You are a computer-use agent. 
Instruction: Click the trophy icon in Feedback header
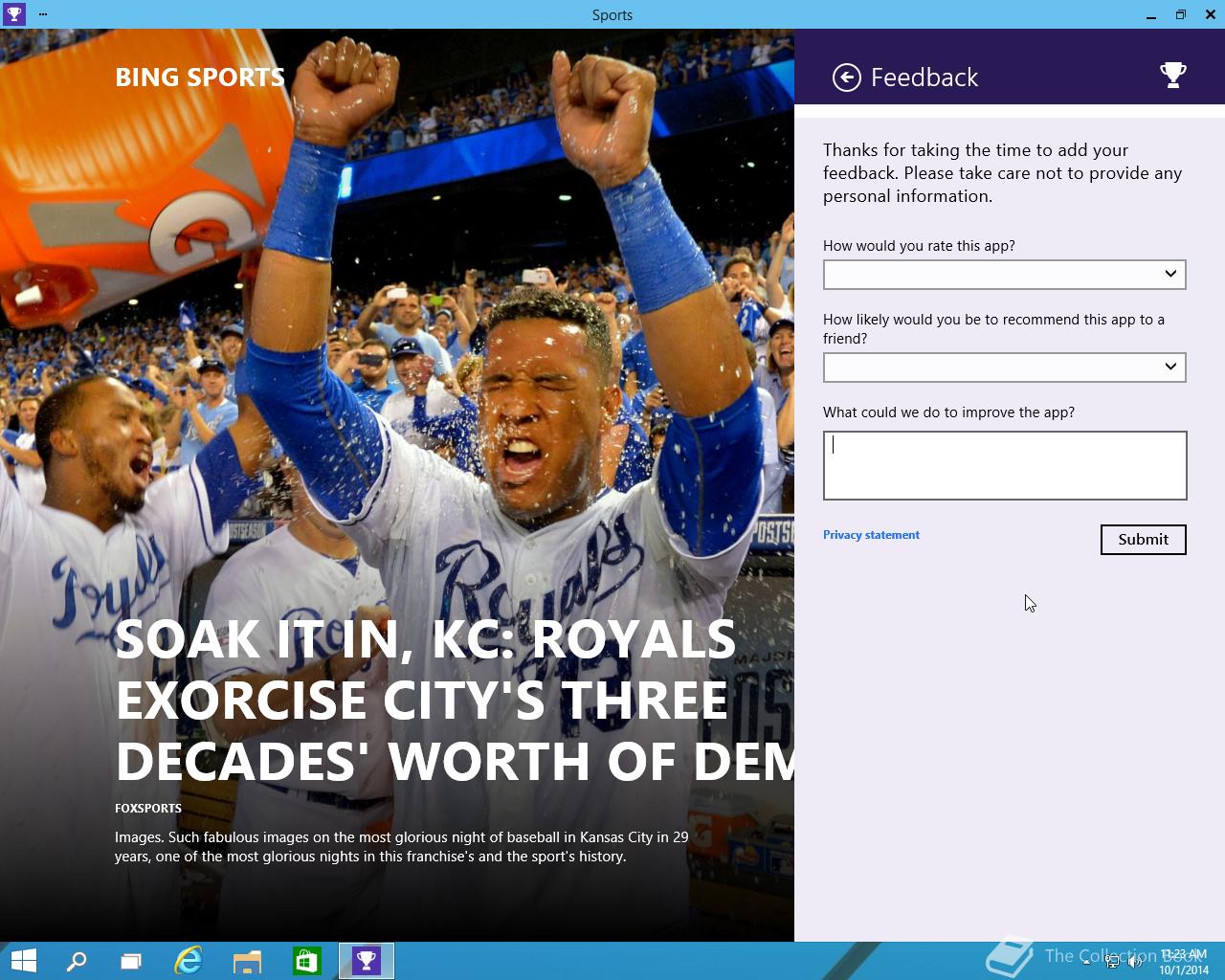pos(1173,76)
